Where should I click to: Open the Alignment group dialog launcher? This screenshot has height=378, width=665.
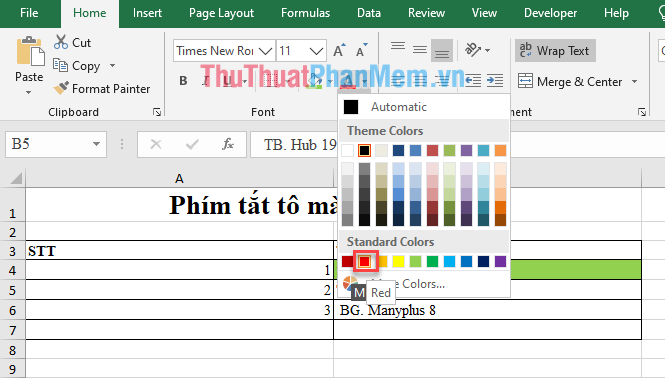pyautogui.click(x=642, y=112)
